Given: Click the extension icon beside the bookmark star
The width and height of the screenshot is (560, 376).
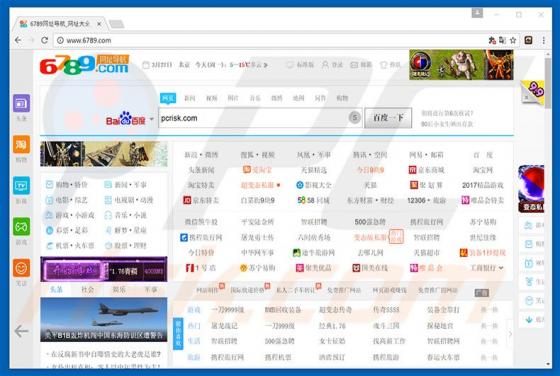Looking at the screenshot, I should pyautogui.click(x=528, y=40).
